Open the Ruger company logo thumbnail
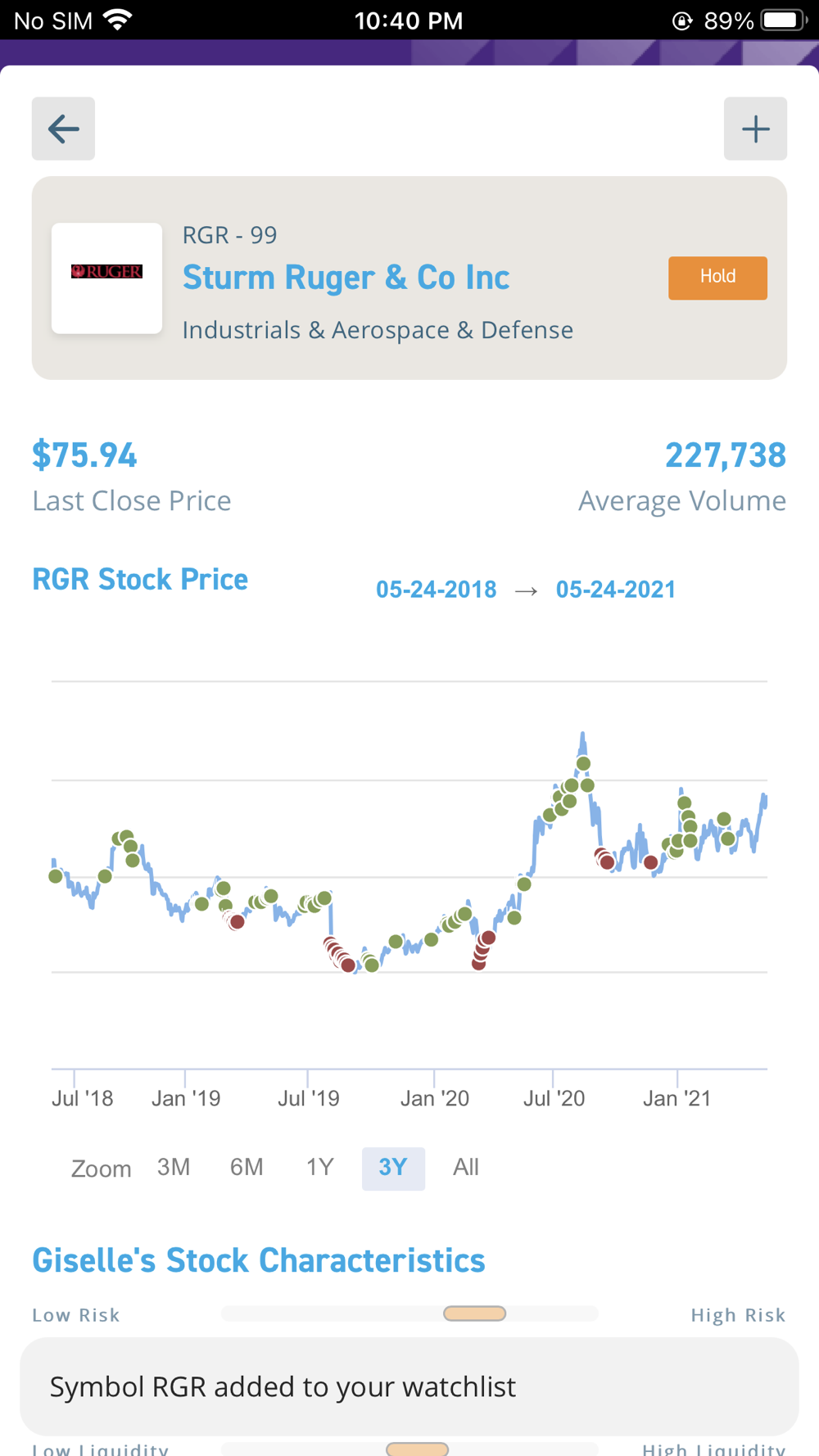This screenshot has width=819, height=1456. pyautogui.click(x=106, y=278)
